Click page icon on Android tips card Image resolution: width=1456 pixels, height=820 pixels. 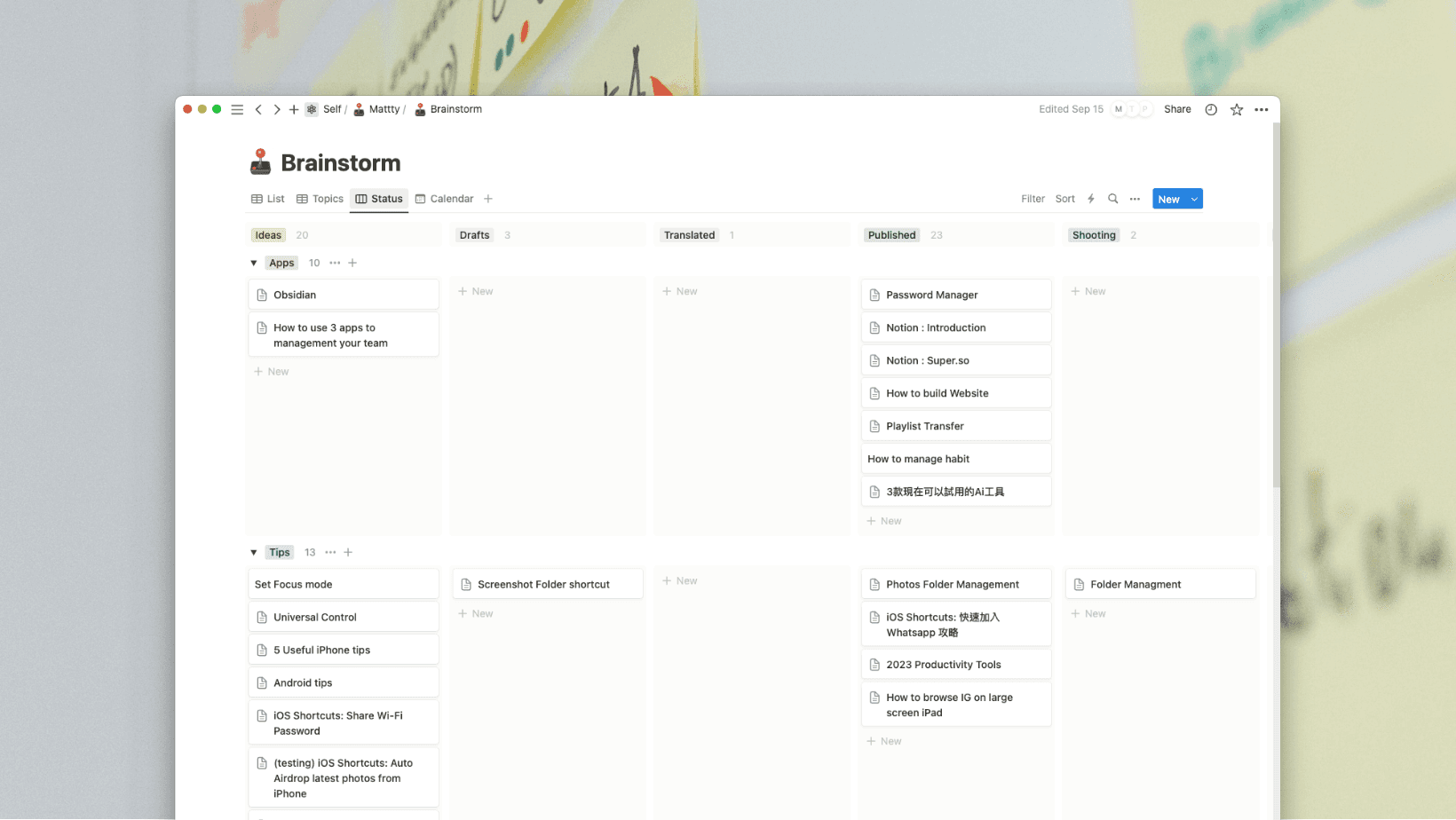(262, 682)
